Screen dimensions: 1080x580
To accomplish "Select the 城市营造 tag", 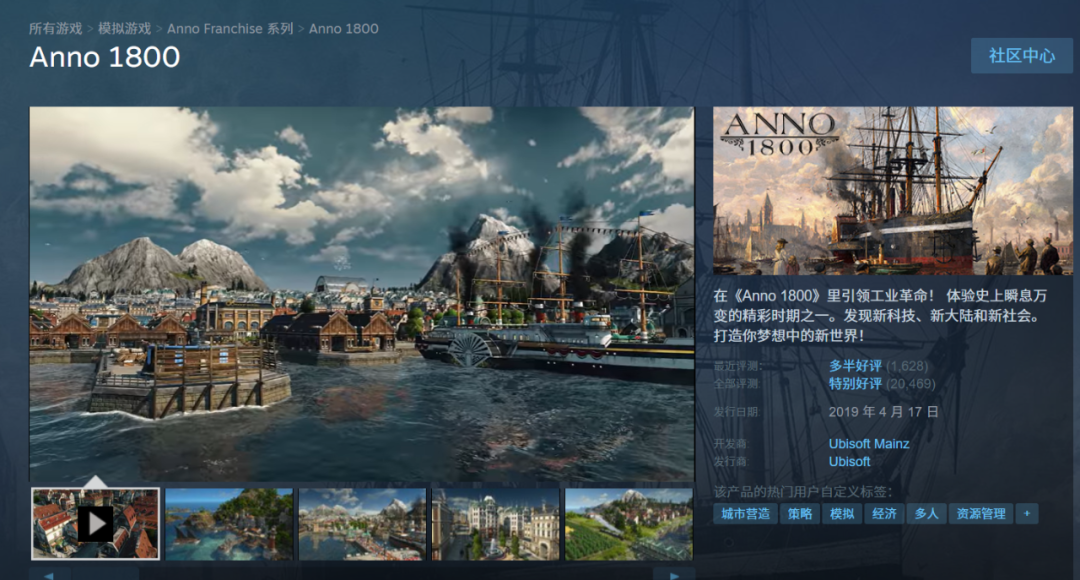I will [745, 514].
